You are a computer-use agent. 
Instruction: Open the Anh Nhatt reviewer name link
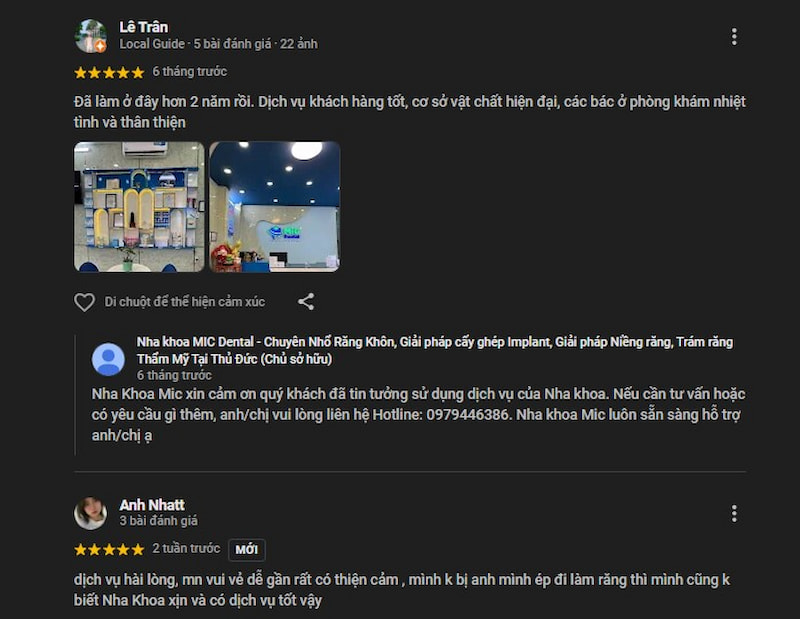pos(152,505)
